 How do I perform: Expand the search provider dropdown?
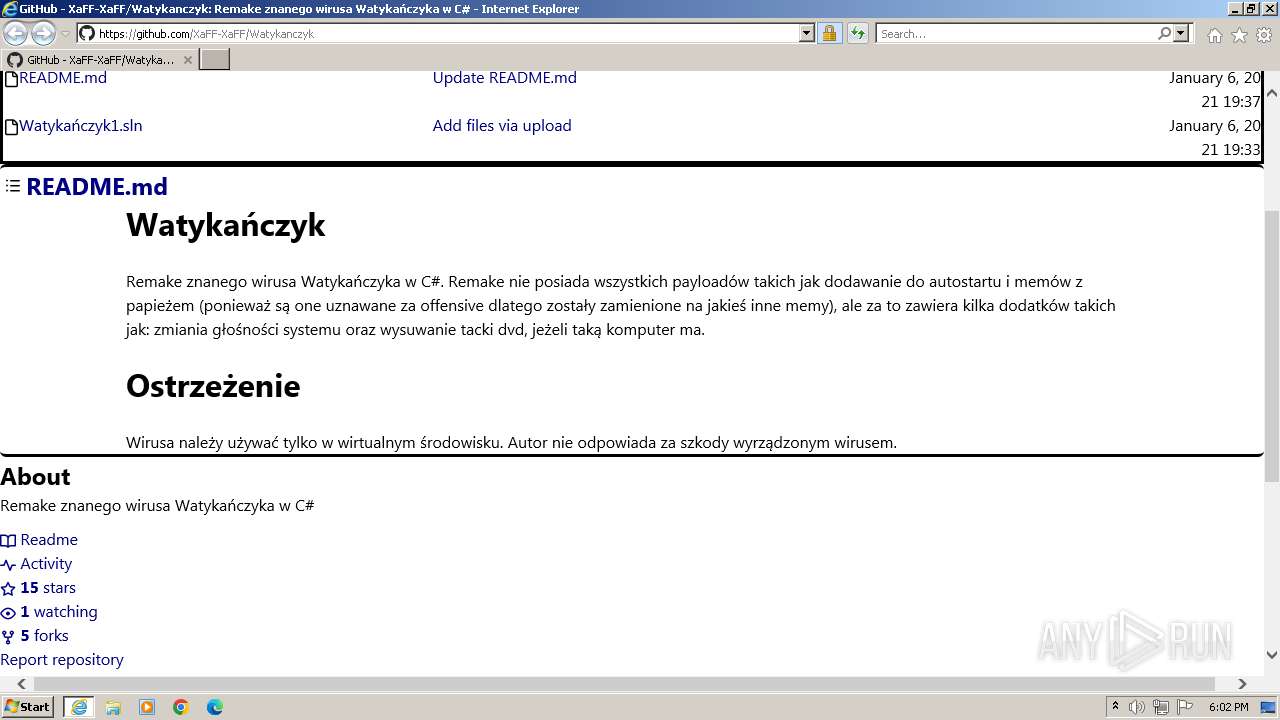click(1181, 33)
